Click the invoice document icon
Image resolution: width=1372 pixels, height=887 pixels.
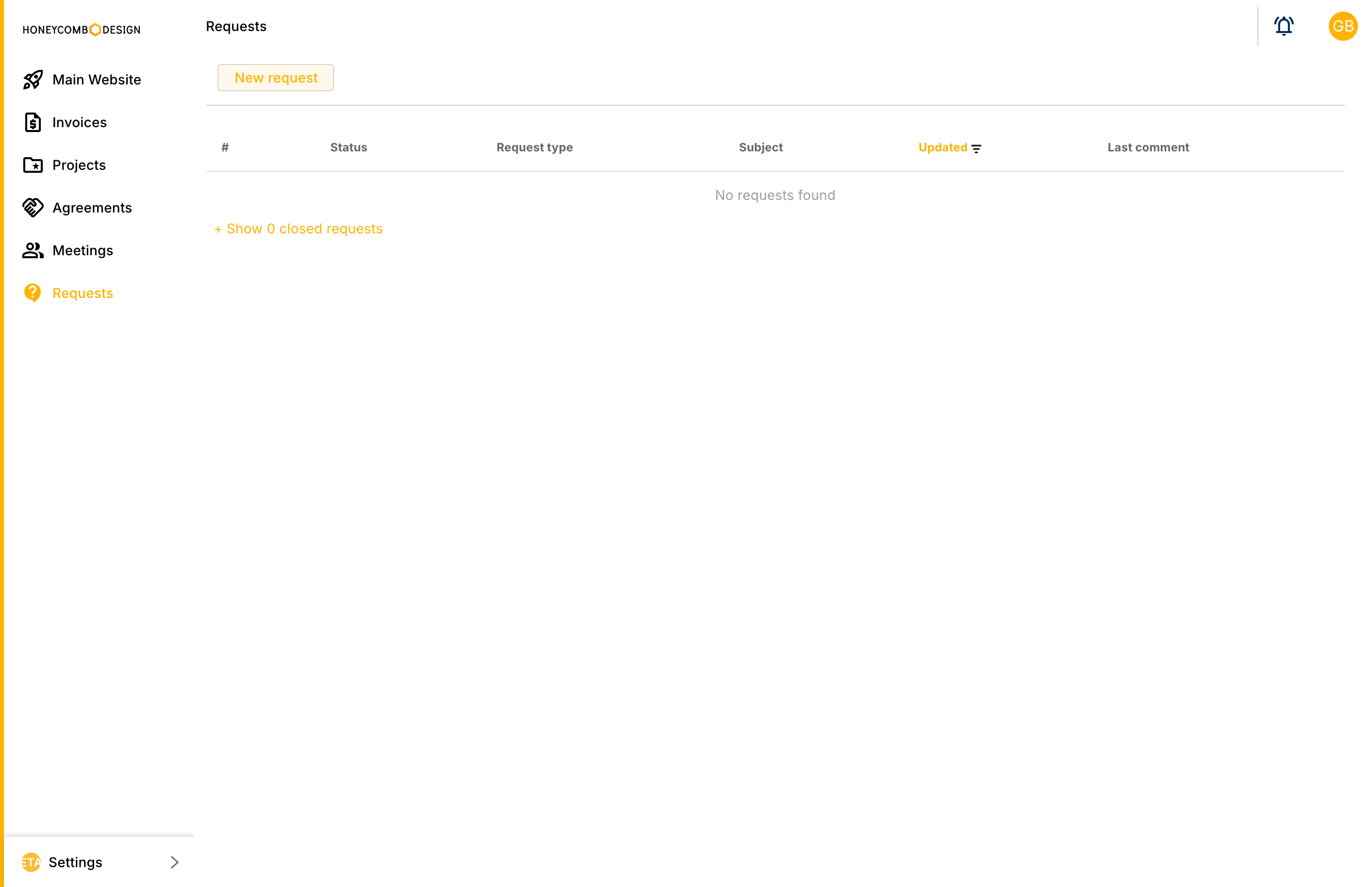pyautogui.click(x=33, y=122)
